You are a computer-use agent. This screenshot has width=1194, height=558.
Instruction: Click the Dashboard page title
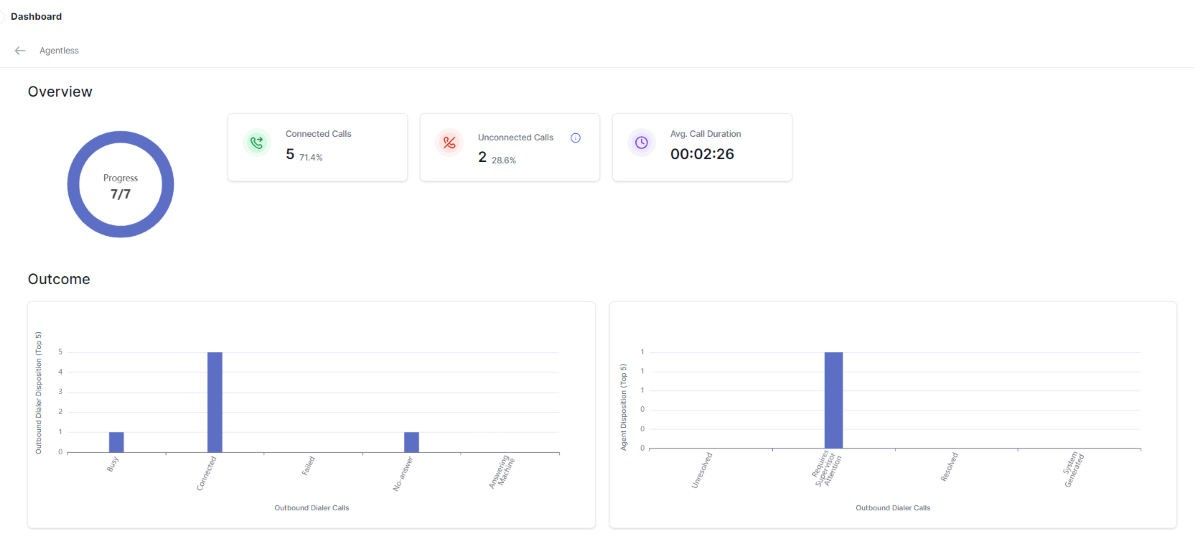click(x=36, y=16)
